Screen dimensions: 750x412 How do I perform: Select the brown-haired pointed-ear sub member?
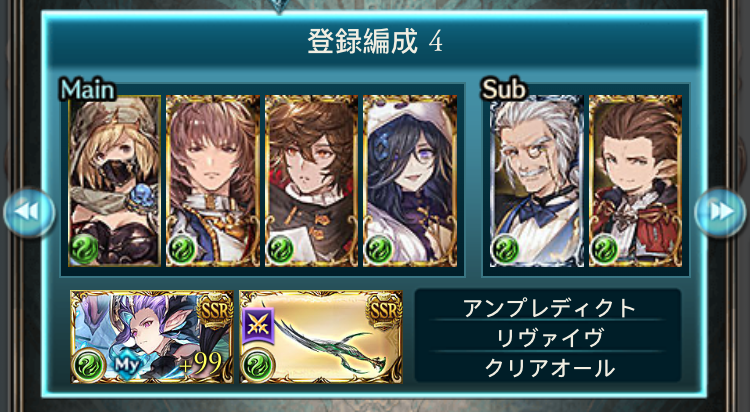(x=636, y=181)
